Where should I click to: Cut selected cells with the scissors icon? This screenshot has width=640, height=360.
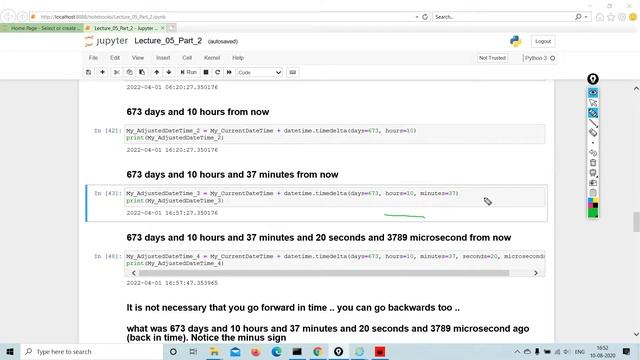click(x=117, y=72)
